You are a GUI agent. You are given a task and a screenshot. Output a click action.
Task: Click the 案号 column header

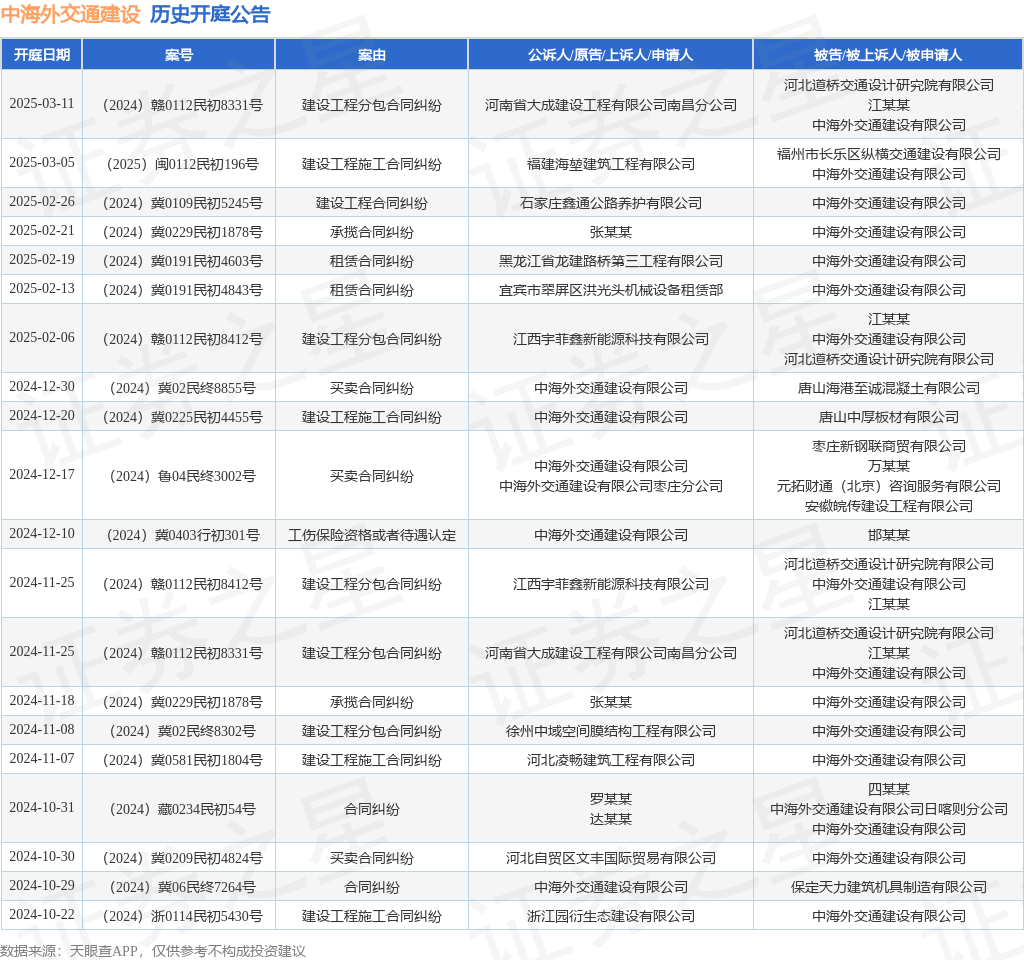tap(179, 55)
